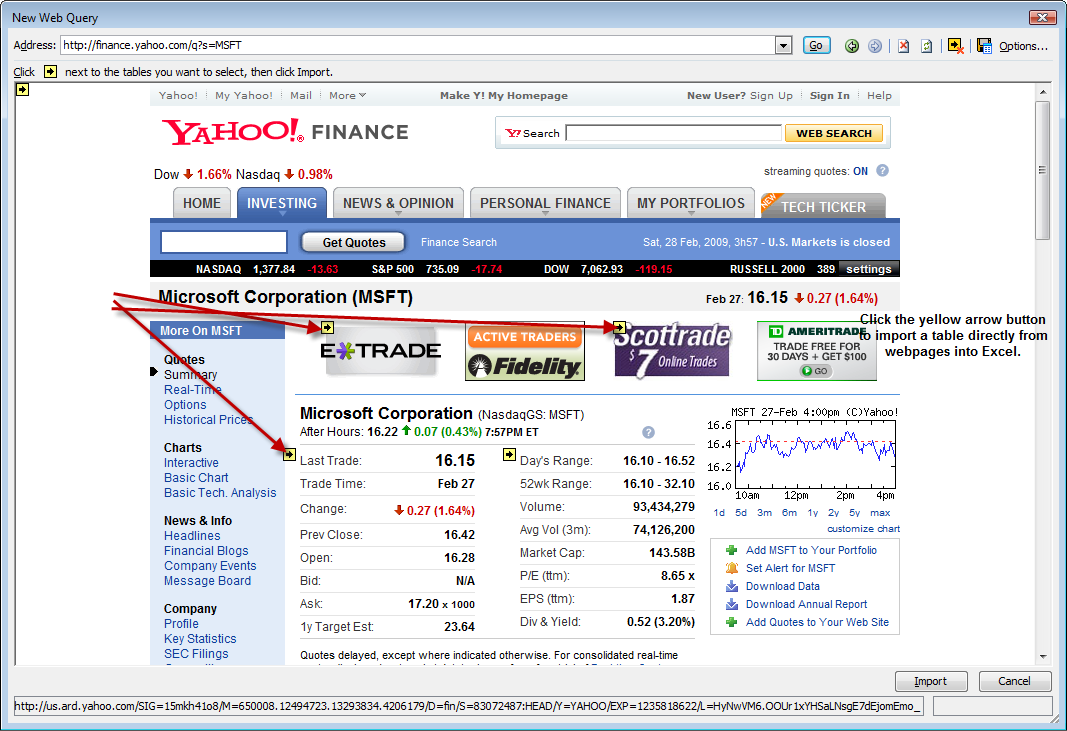This screenshot has width=1067, height=731.
Task: Click the Download Annual Report icon
Action: [x=732, y=604]
